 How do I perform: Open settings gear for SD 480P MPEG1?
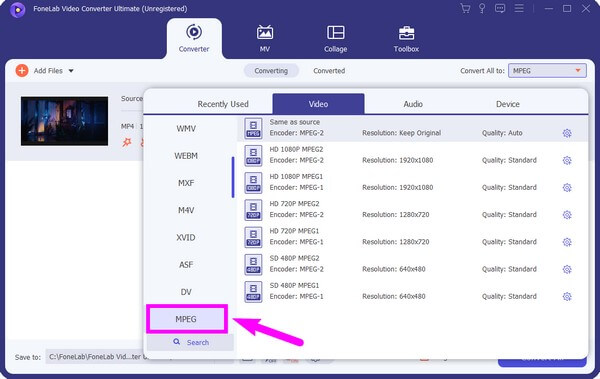(x=567, y=296)
